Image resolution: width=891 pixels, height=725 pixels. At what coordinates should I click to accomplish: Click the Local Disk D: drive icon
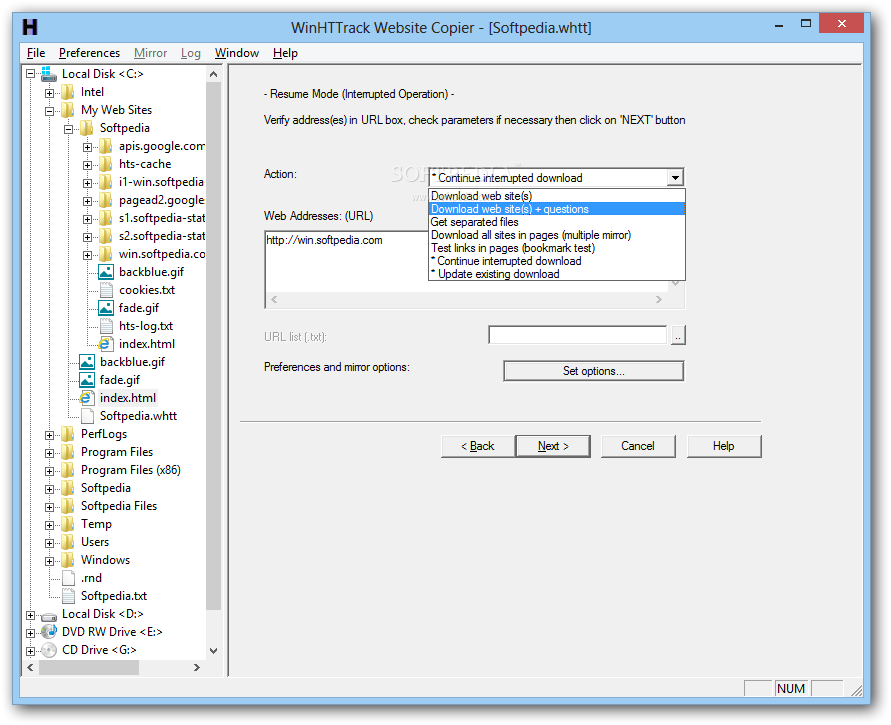[49, 616]
